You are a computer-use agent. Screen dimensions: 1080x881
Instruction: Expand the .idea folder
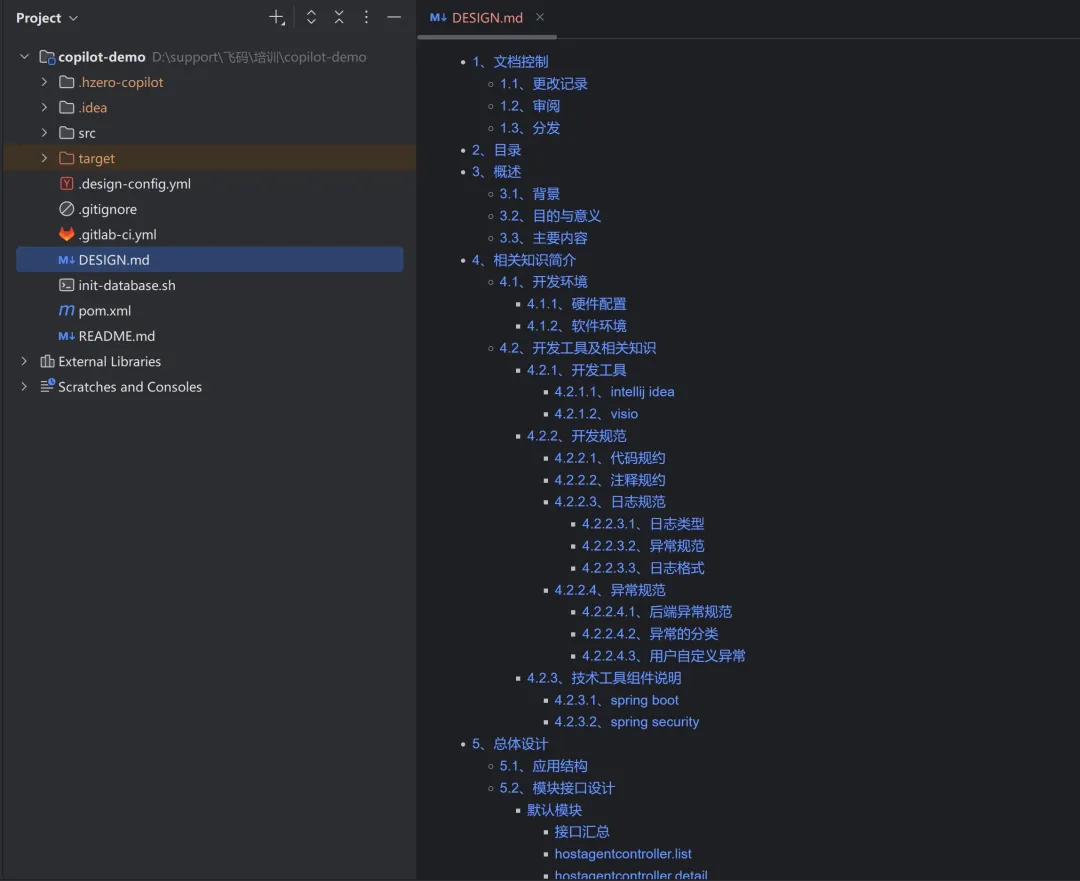click(44, 107)
